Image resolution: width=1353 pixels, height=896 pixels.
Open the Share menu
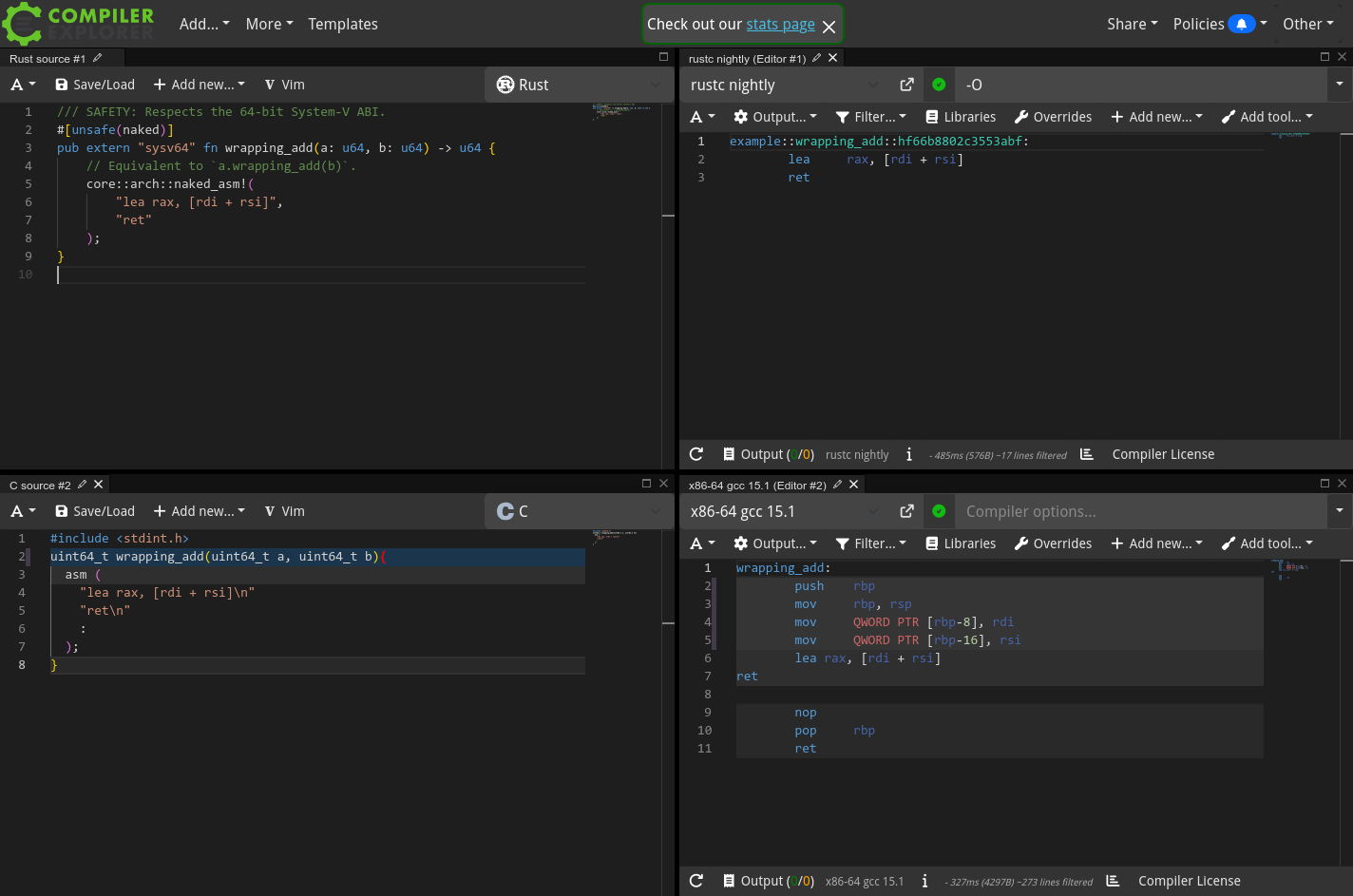tap(1133, 24)
